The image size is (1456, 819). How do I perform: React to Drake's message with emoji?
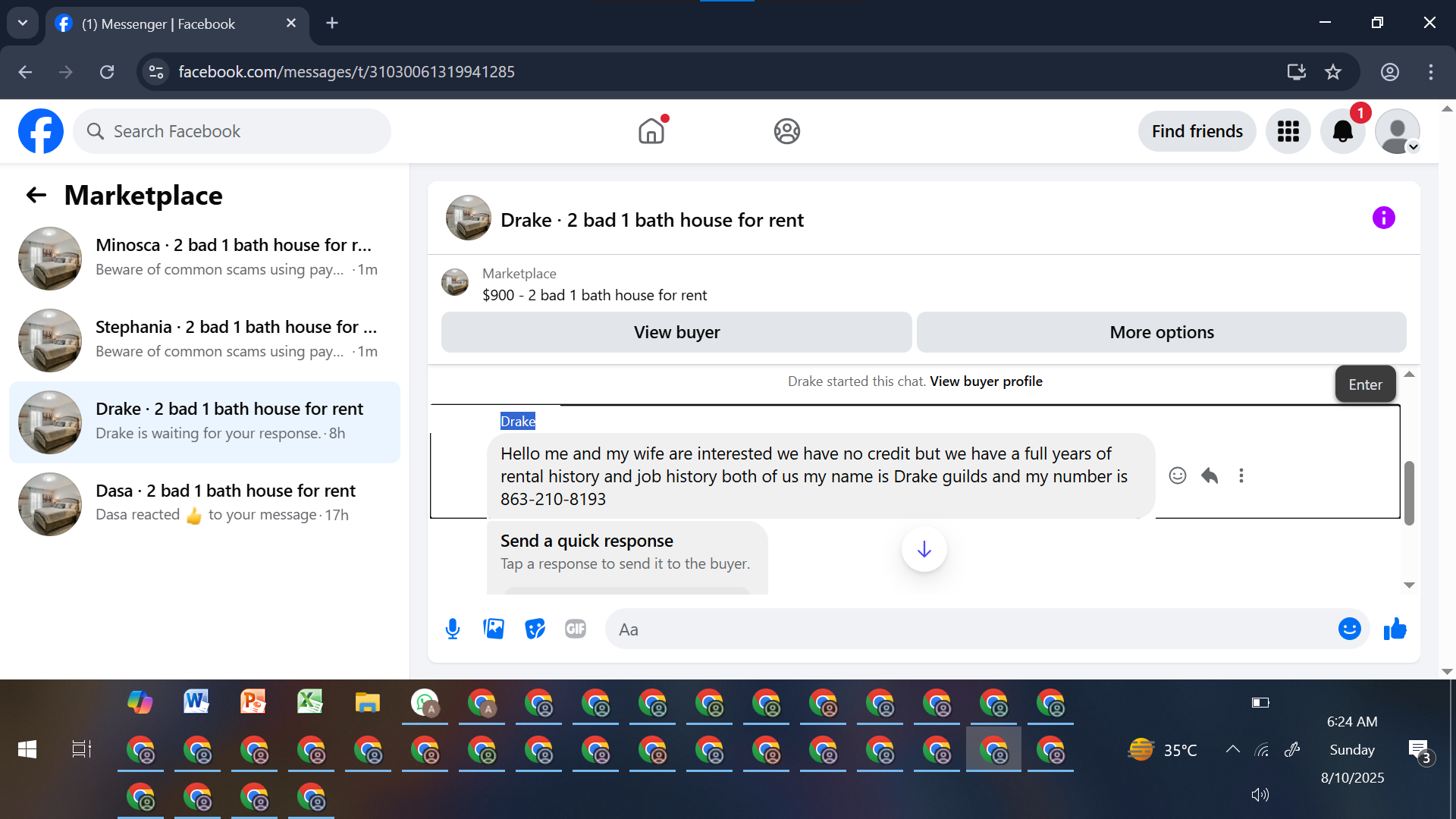coord(1177,475)
